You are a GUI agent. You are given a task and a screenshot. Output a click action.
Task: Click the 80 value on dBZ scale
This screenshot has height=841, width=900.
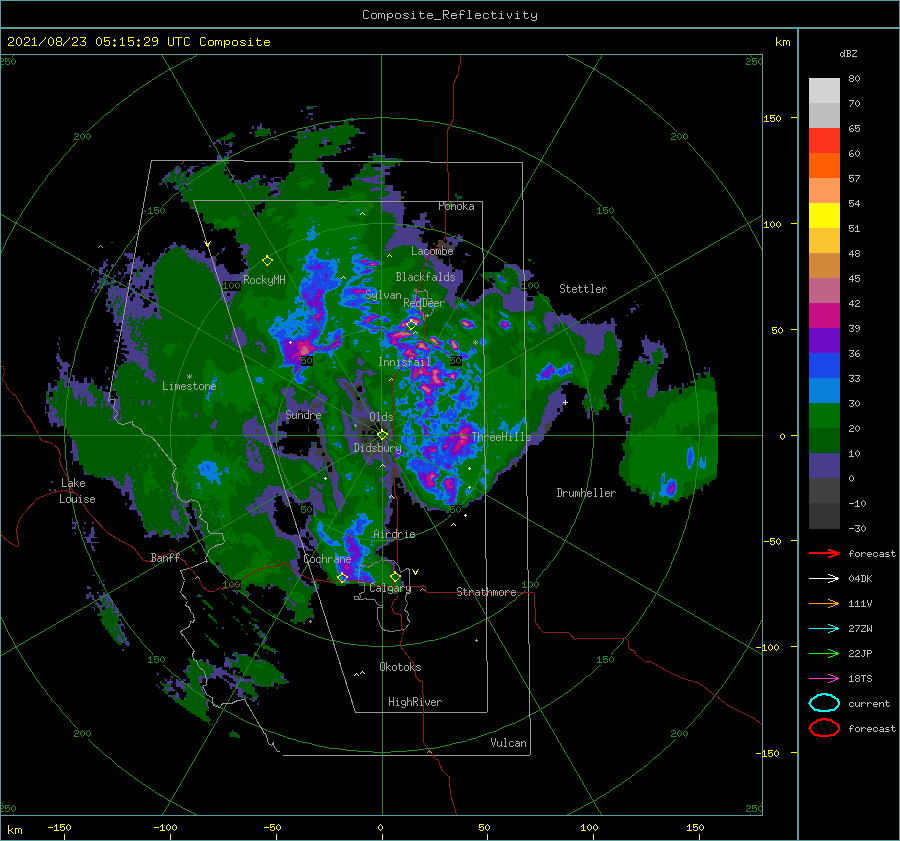pyautogui.click(x=854, y=79)
